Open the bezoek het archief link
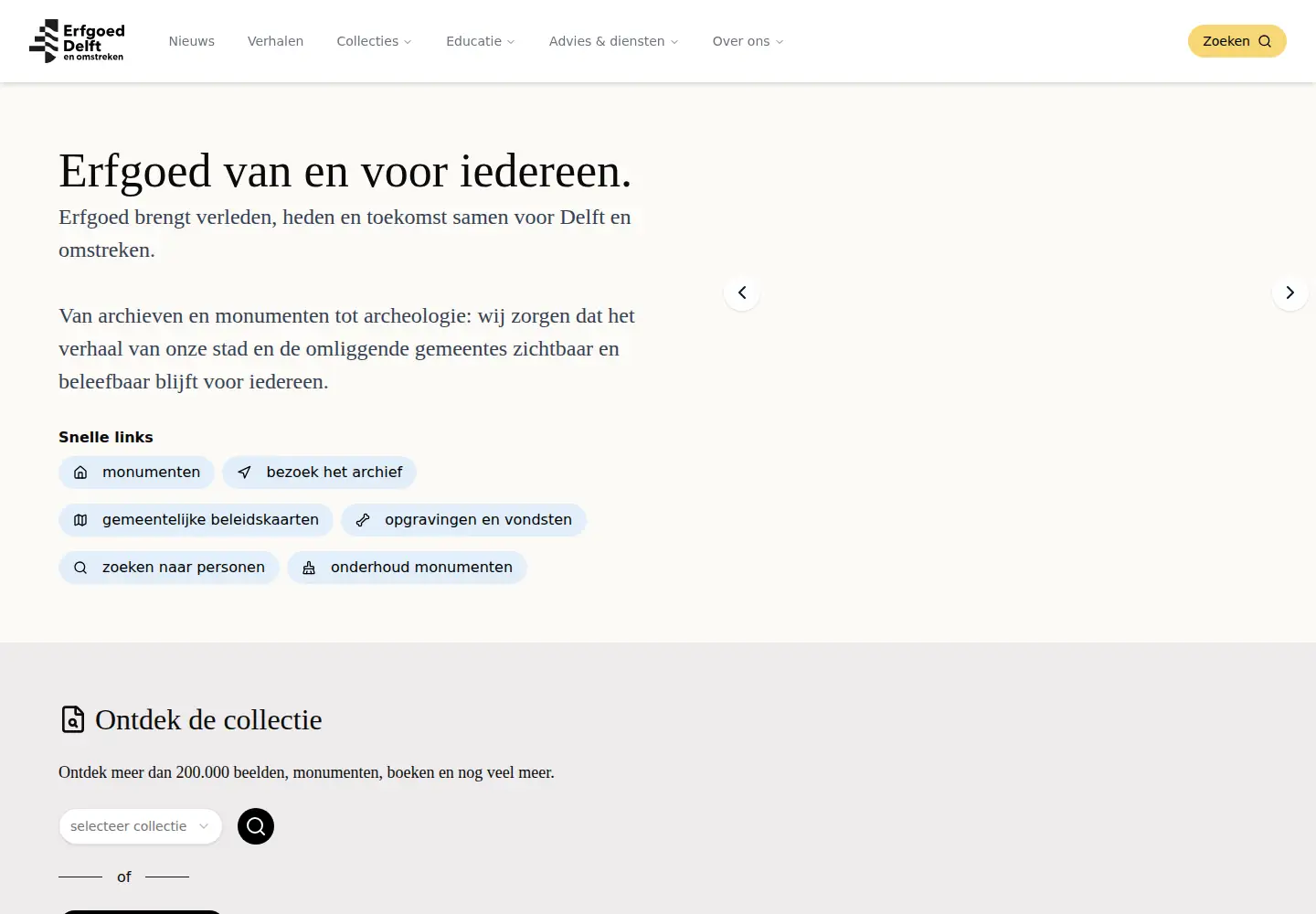 click(x=319, y=473)
